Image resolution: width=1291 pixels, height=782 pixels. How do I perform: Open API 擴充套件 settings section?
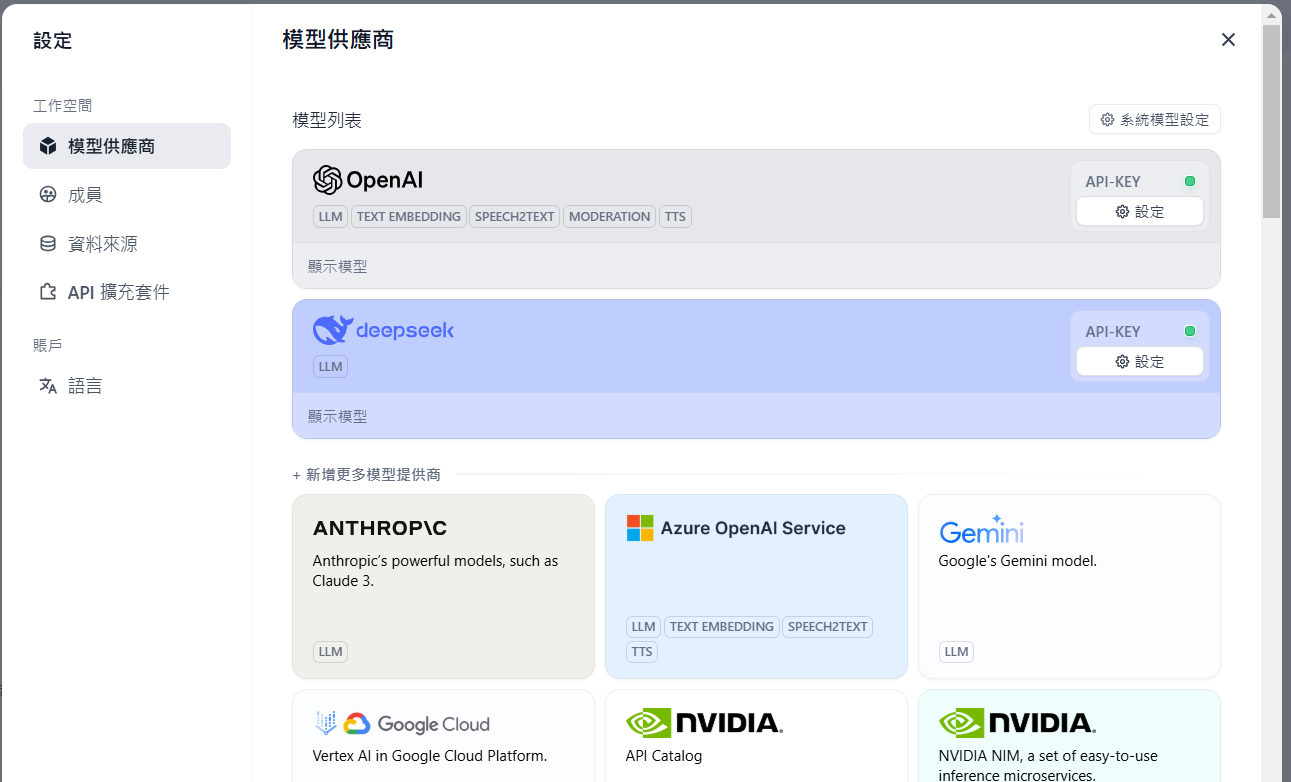click(127, 292)
